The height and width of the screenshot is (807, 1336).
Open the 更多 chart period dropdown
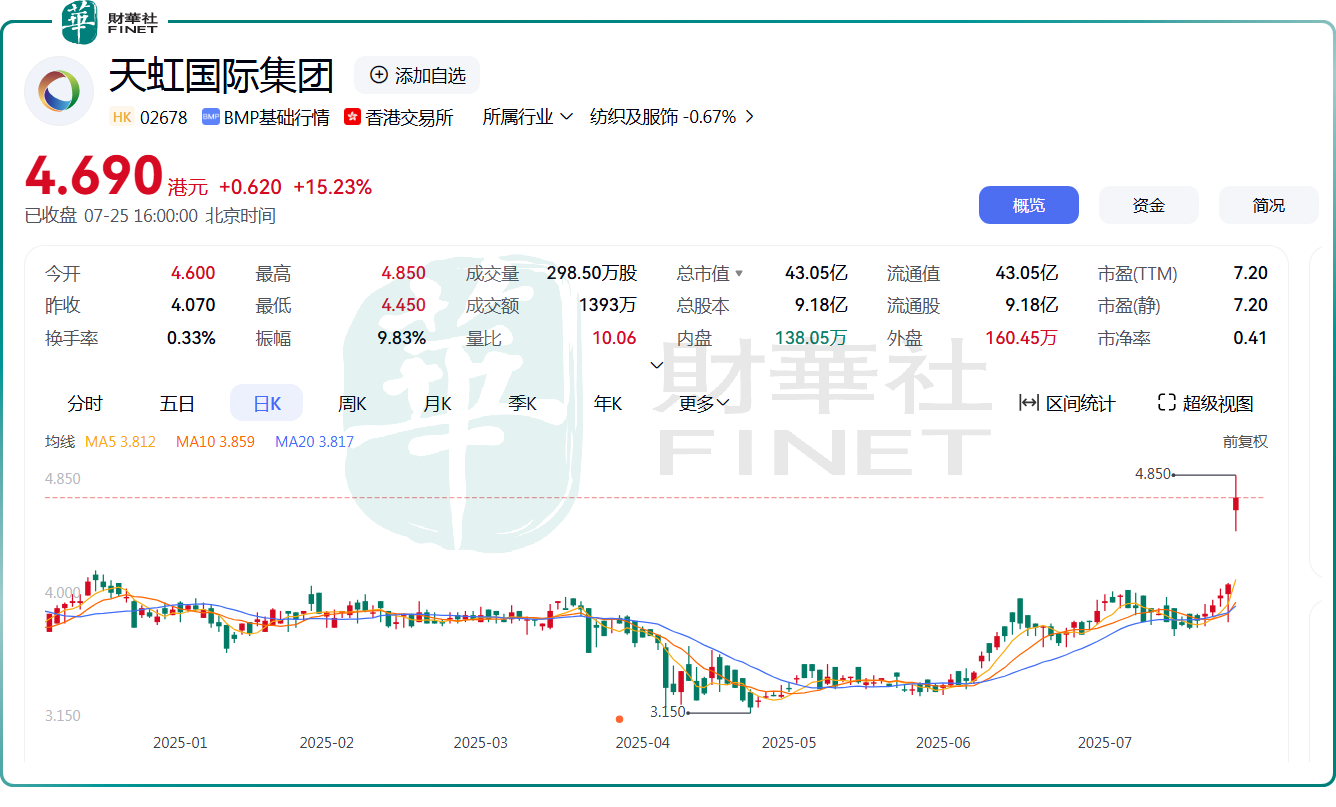point(704,403)
